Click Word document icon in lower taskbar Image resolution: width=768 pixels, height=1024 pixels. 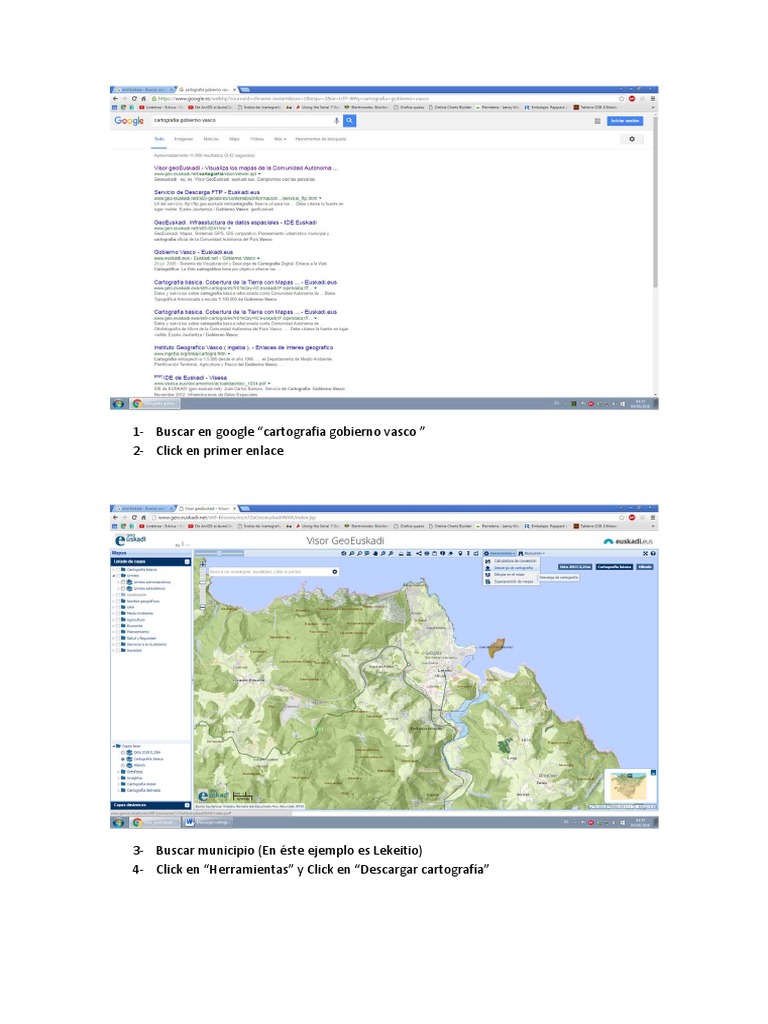coord(189,823)
